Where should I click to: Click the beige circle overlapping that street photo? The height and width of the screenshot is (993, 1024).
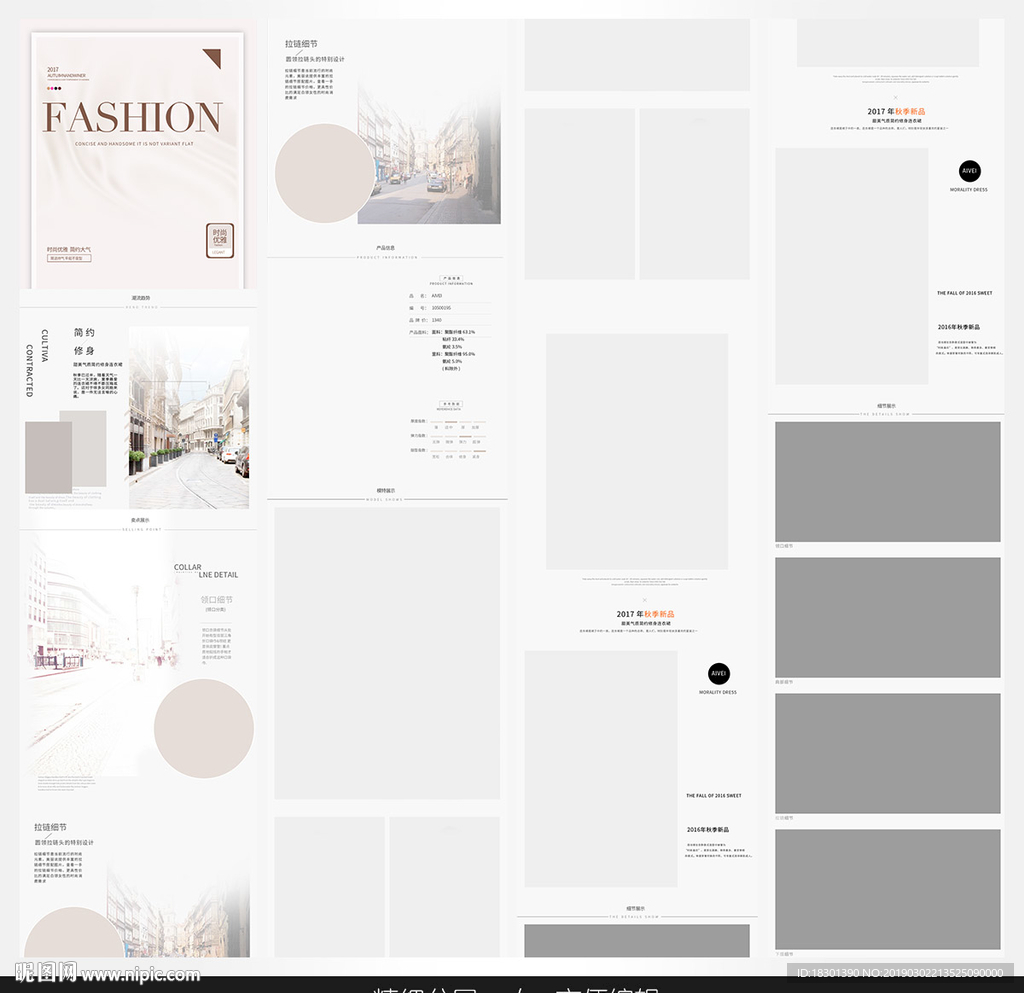point(325,173)
